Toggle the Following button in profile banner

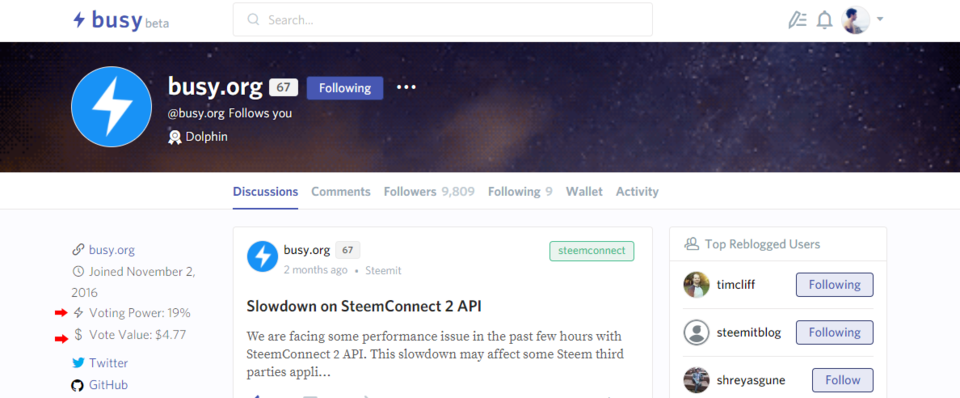[x=345, y=88]
